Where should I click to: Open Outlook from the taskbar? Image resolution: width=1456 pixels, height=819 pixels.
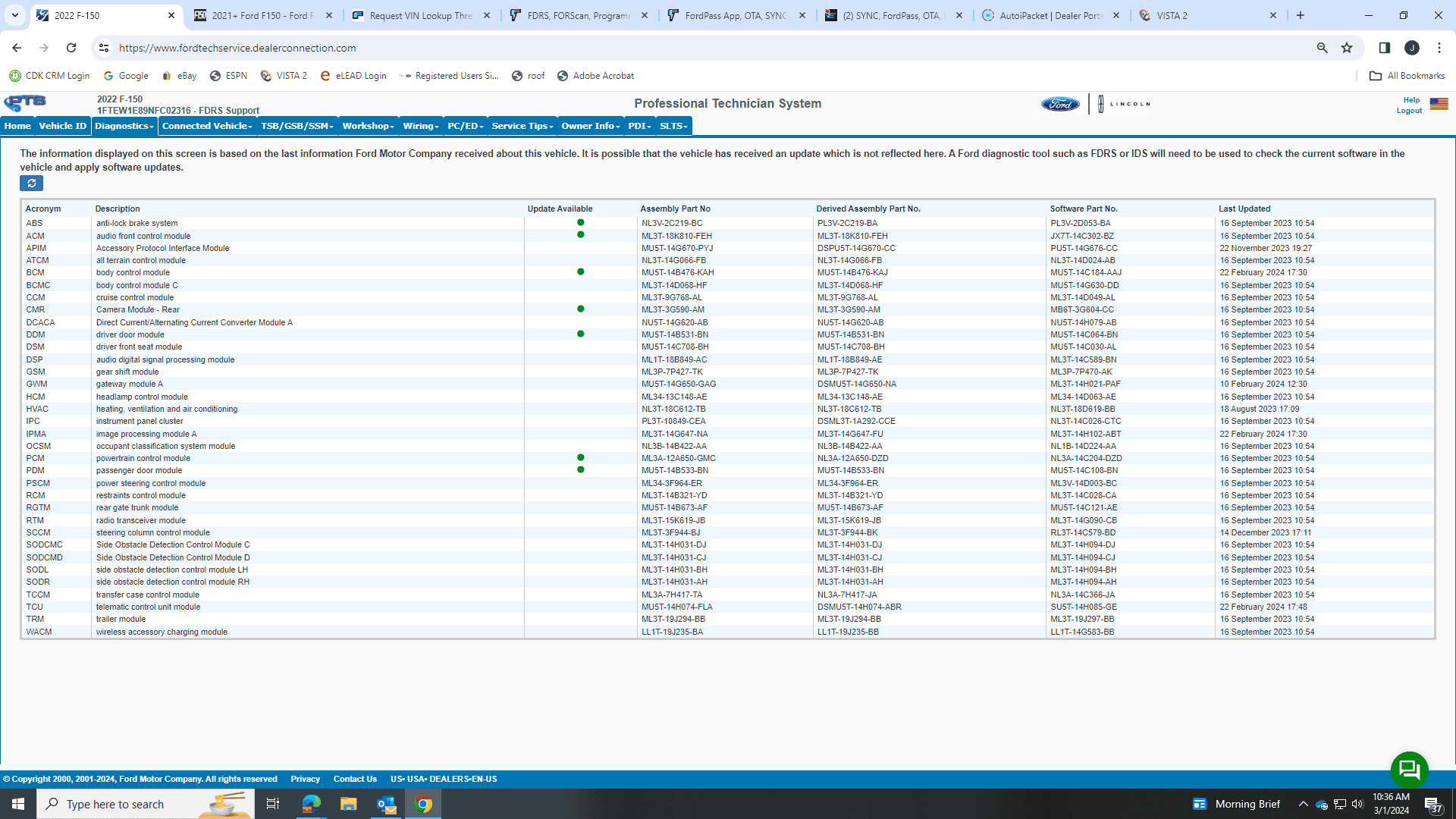[x=386, y=804]
